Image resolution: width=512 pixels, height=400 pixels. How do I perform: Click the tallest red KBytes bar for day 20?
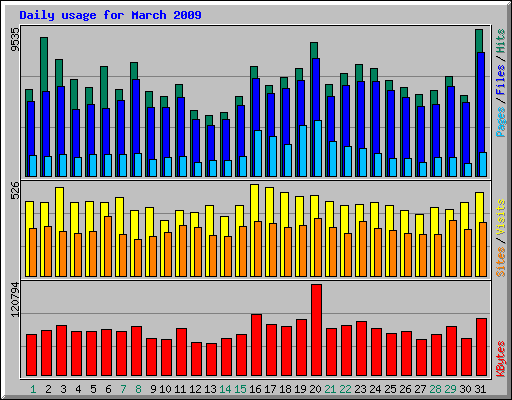click(x=316, y=330)
